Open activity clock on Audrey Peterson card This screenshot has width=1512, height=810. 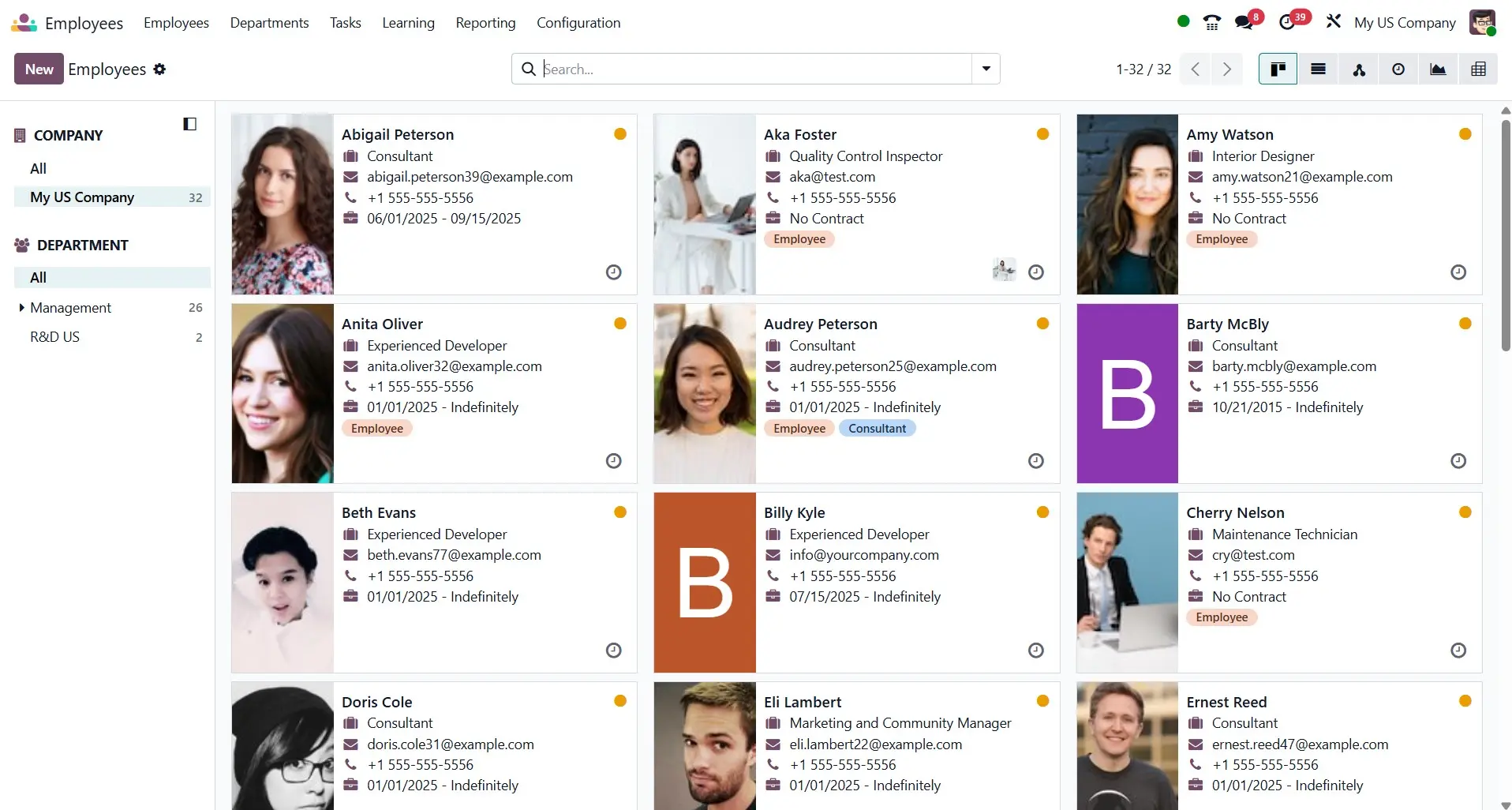[1036, 461]
